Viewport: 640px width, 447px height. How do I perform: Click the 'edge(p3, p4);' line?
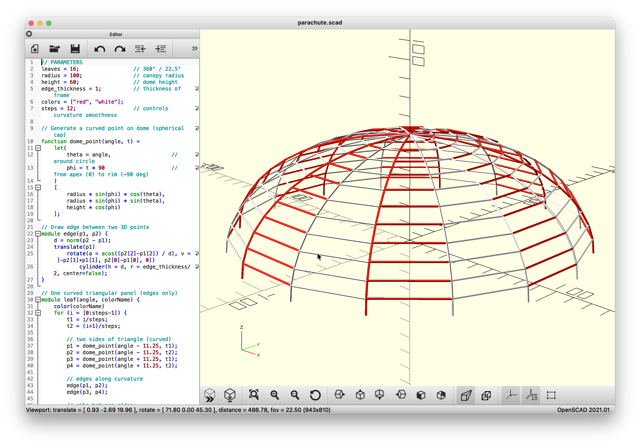tap(87, 392)
